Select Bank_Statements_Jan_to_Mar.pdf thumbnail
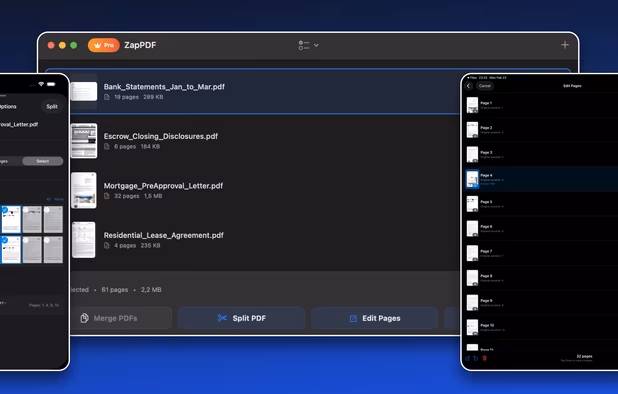The height and width of the screenshot is (394, 618). (84, 91)
